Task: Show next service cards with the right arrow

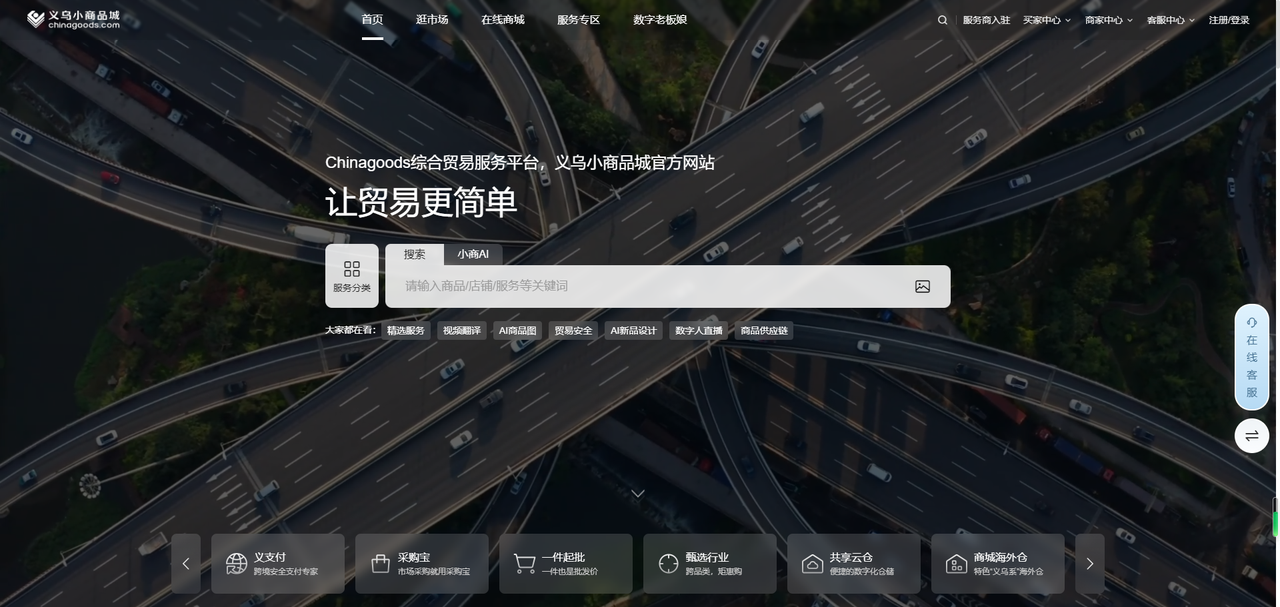Action: tap(1090, 564)
